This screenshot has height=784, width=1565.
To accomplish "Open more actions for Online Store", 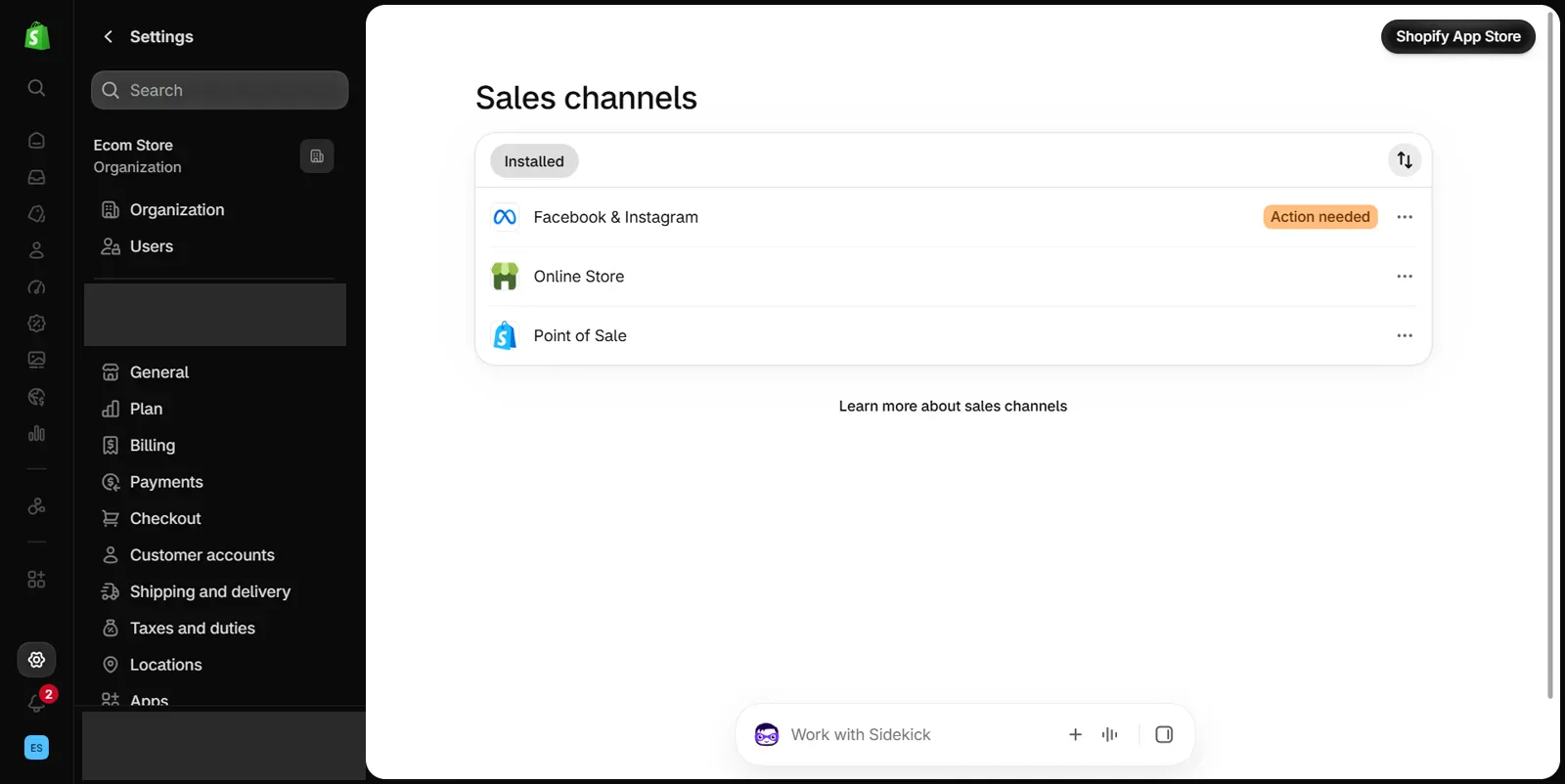I will point(1405,277).
